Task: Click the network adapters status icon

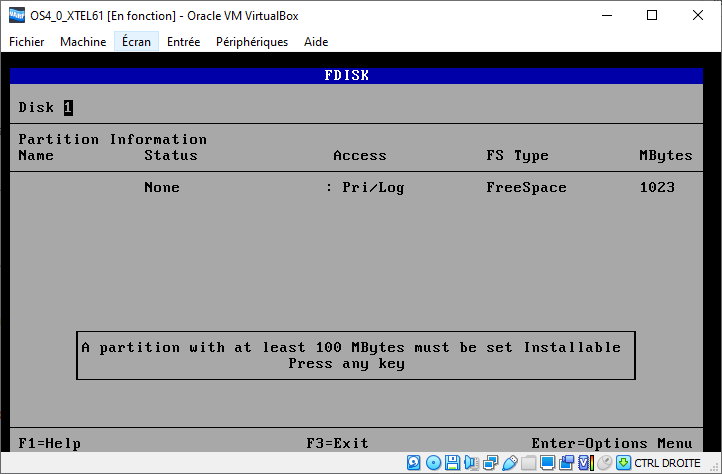Action: [x=490, y=463]
